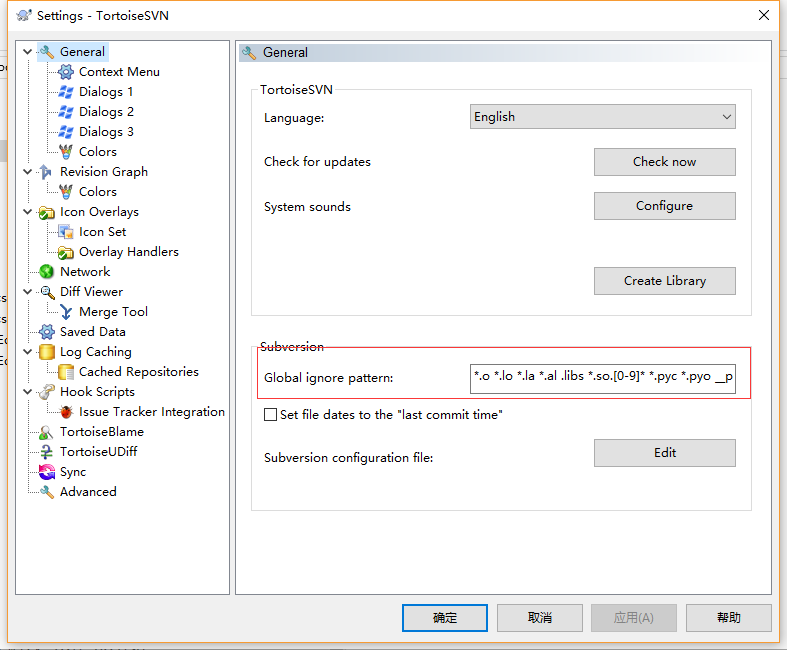787x650 pixels.
Task: Open Advanced settings page
Action: (x=88, y=492)
